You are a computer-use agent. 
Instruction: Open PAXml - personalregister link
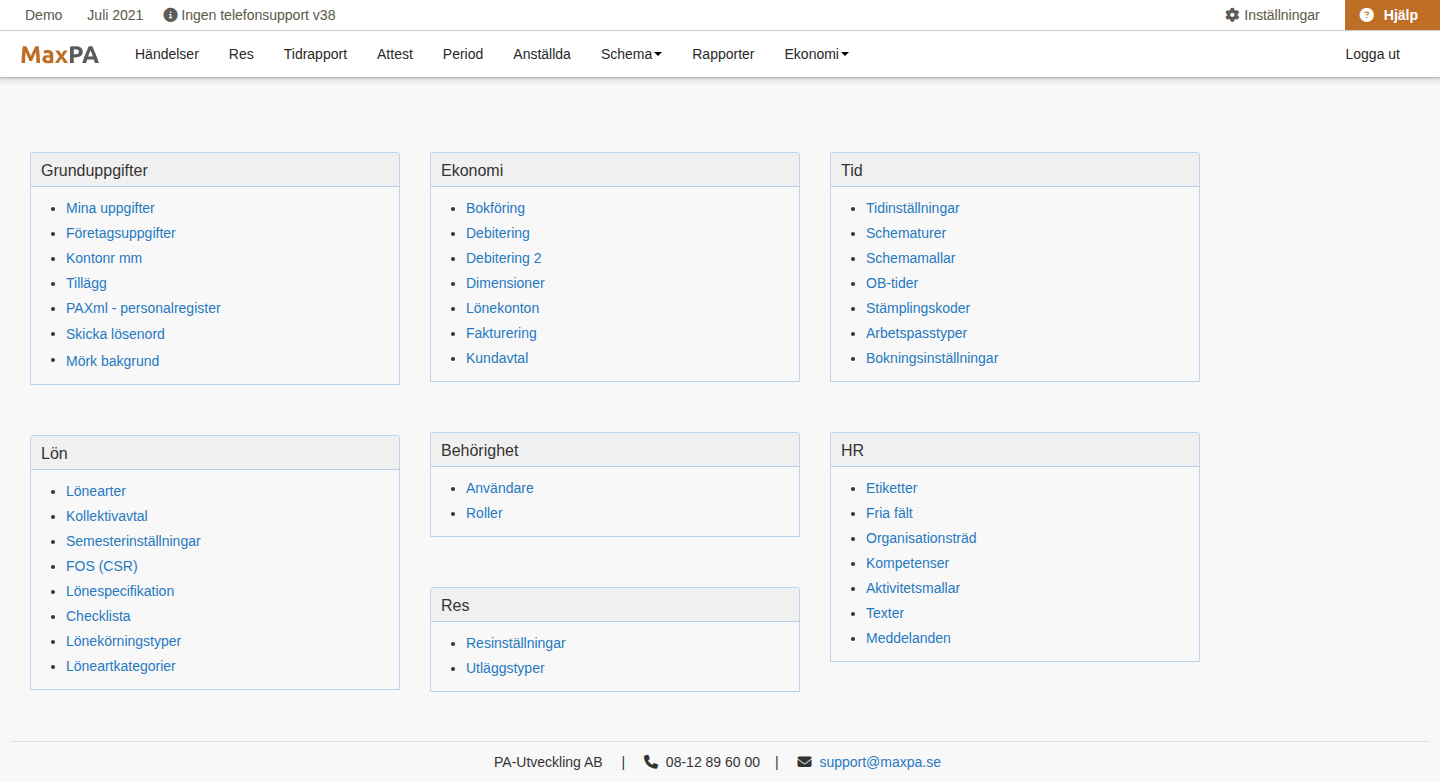click(143, 308)
